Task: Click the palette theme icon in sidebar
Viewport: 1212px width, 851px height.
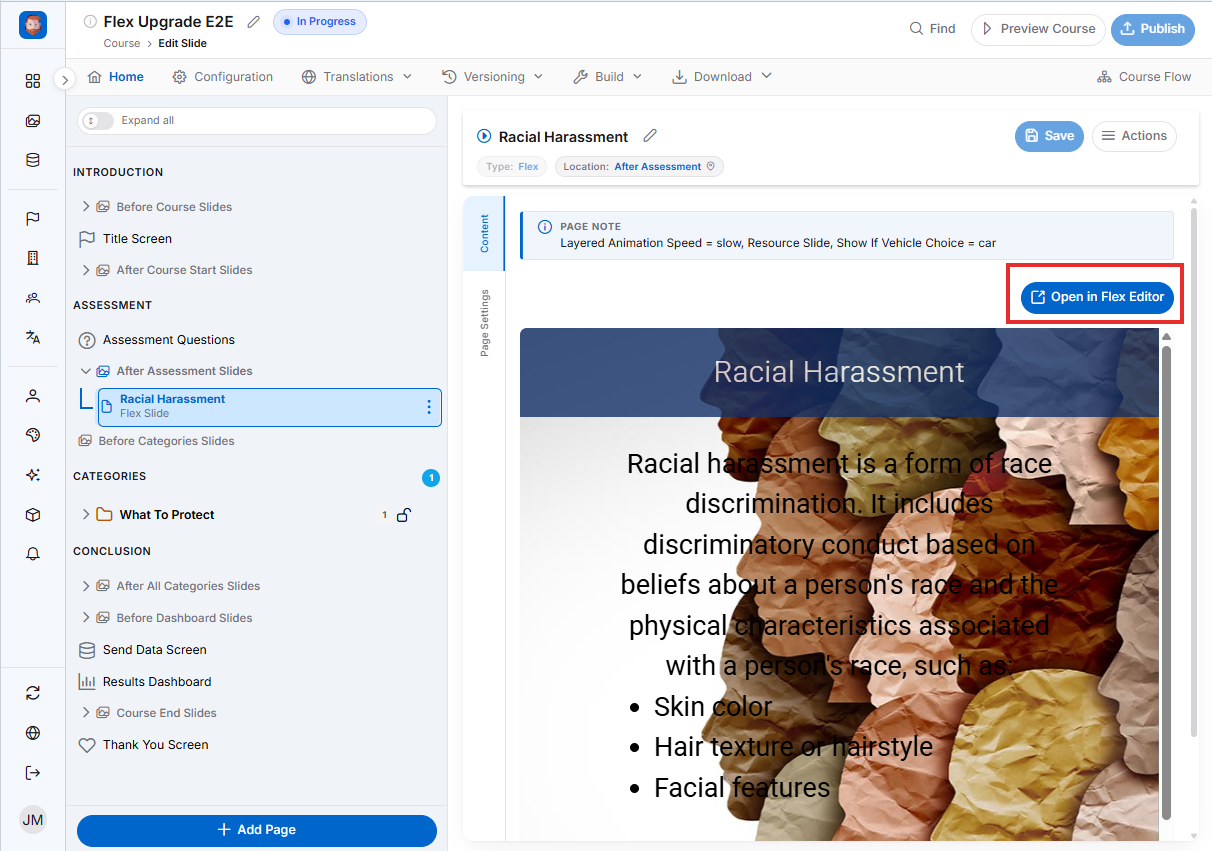Action: point(33,435)
